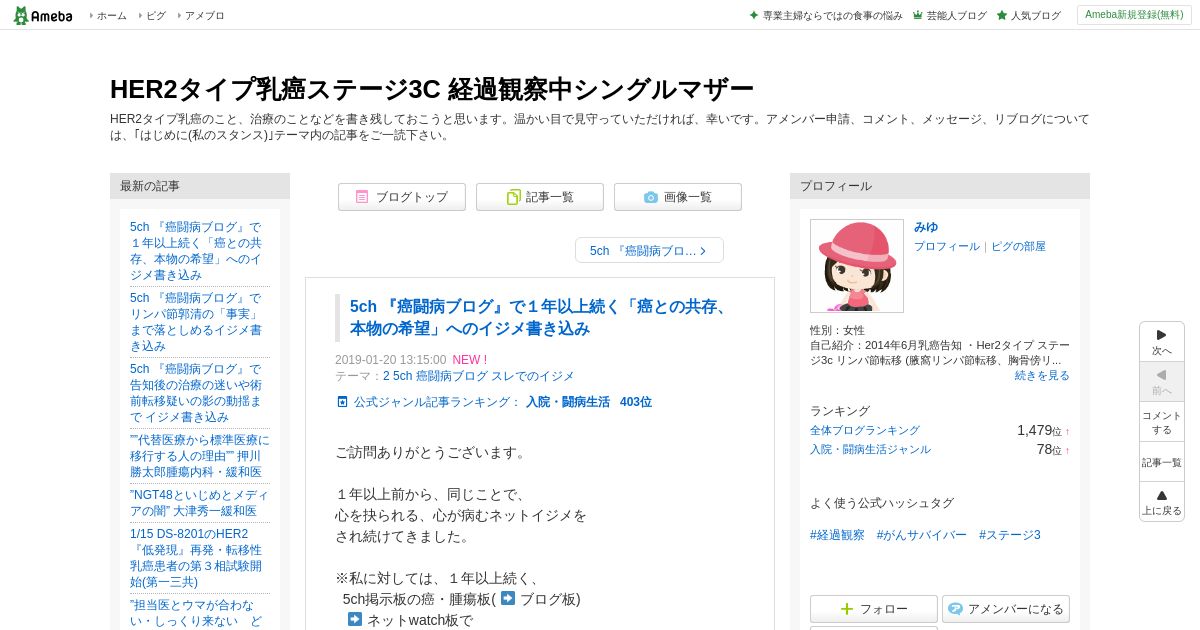Click the ブログトップ page icon
The width and height of the screenshot is (1200, 630).
(362, 197)
